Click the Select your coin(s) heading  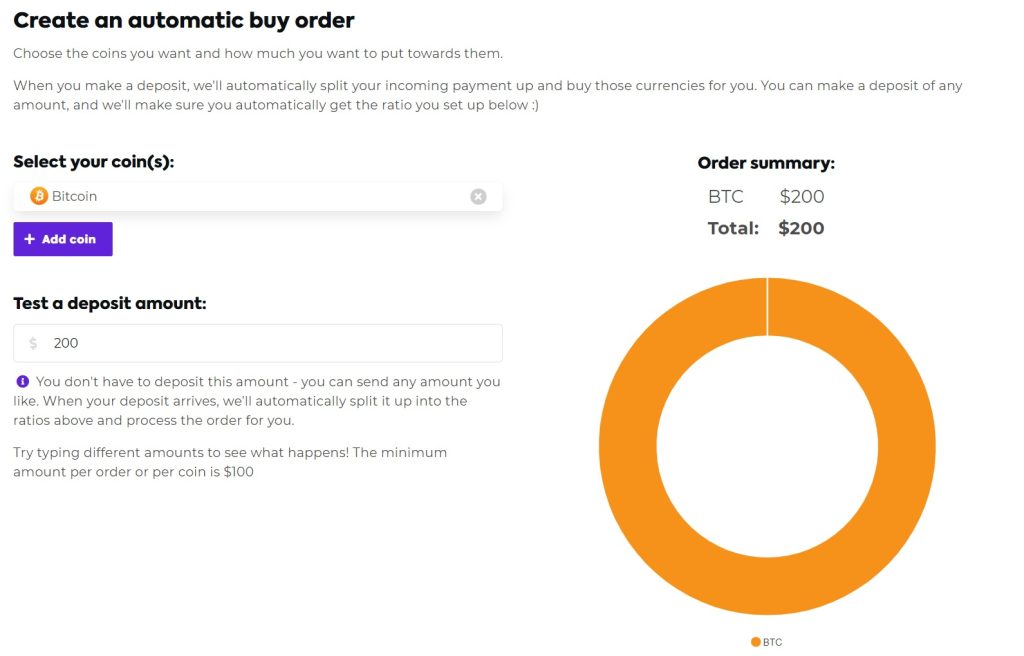coord(94,162)
